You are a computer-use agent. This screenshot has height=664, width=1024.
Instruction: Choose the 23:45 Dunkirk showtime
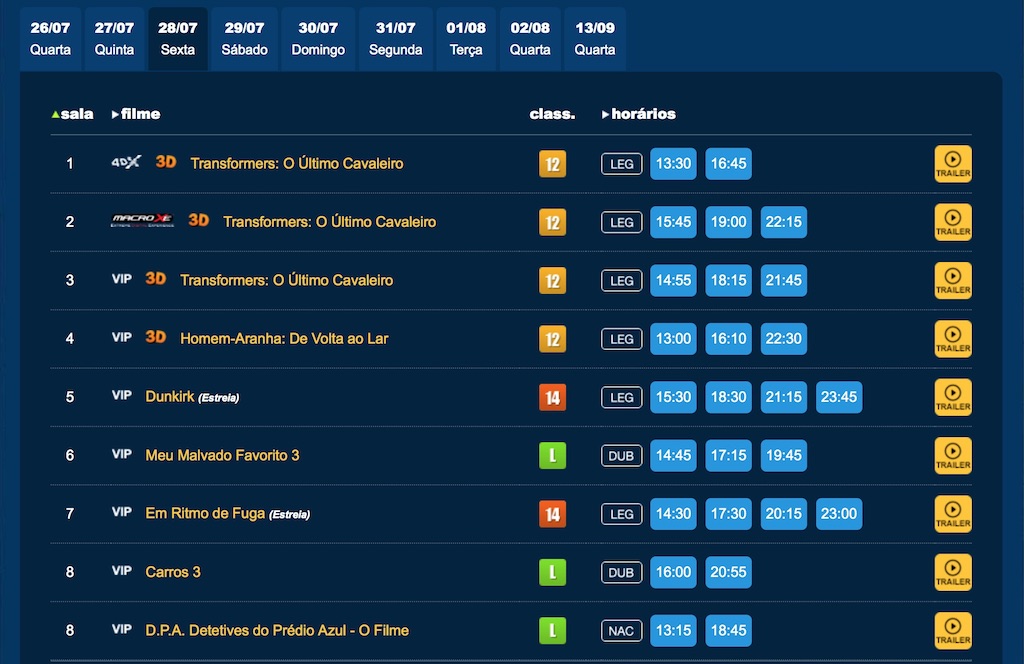pos(838,397)
